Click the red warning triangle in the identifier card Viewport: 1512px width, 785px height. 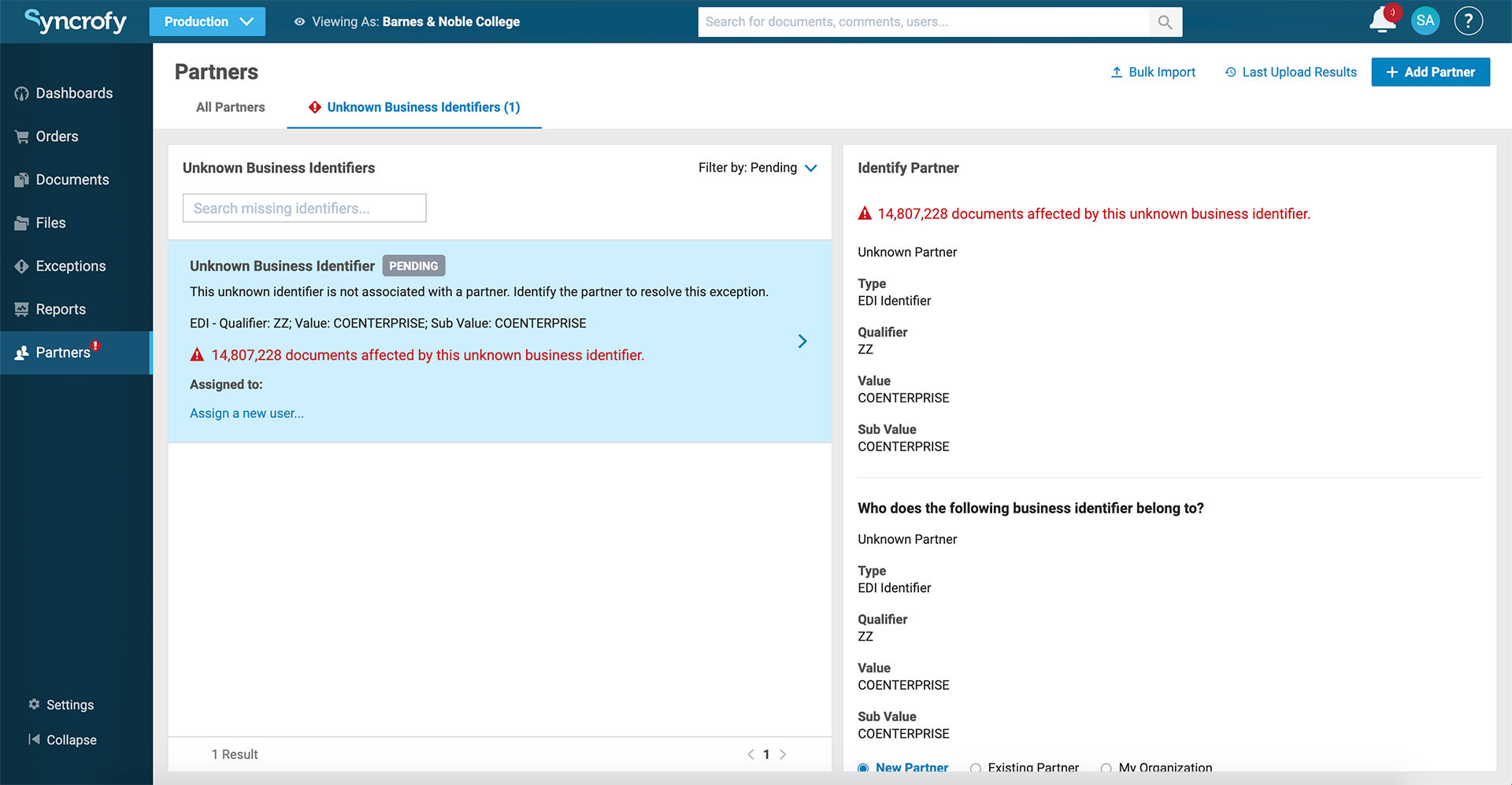point(197,355)
